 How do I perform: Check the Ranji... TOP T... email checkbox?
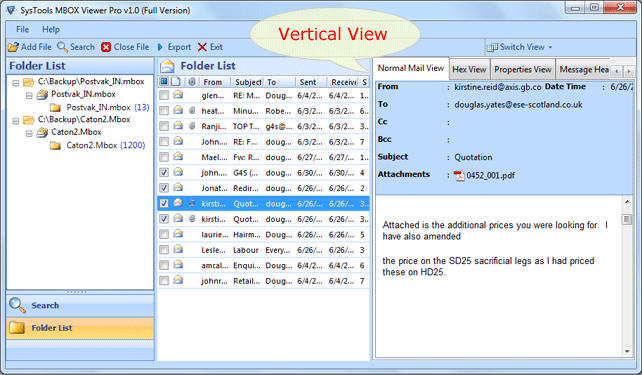click(164, 126)
